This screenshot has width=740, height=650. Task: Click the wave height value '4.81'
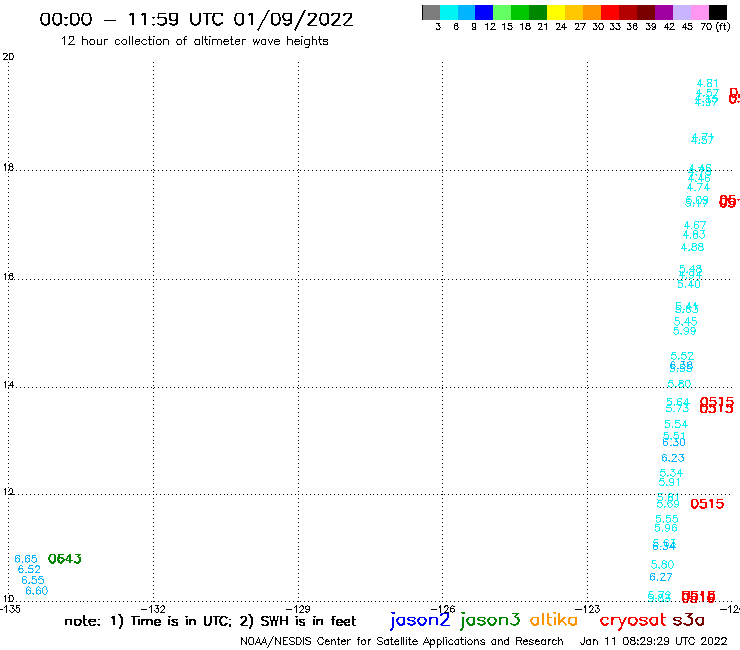pos(708,84)
